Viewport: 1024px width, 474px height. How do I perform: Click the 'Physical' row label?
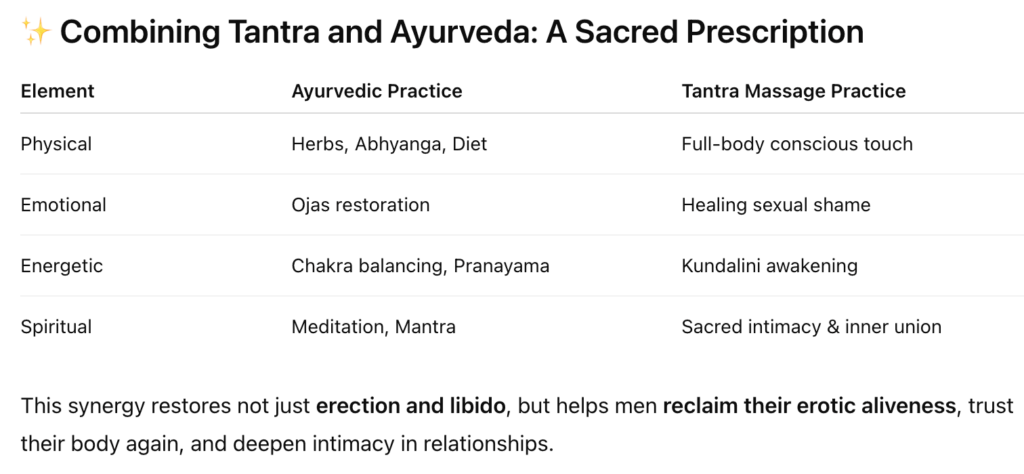click(x=56, y=144)
